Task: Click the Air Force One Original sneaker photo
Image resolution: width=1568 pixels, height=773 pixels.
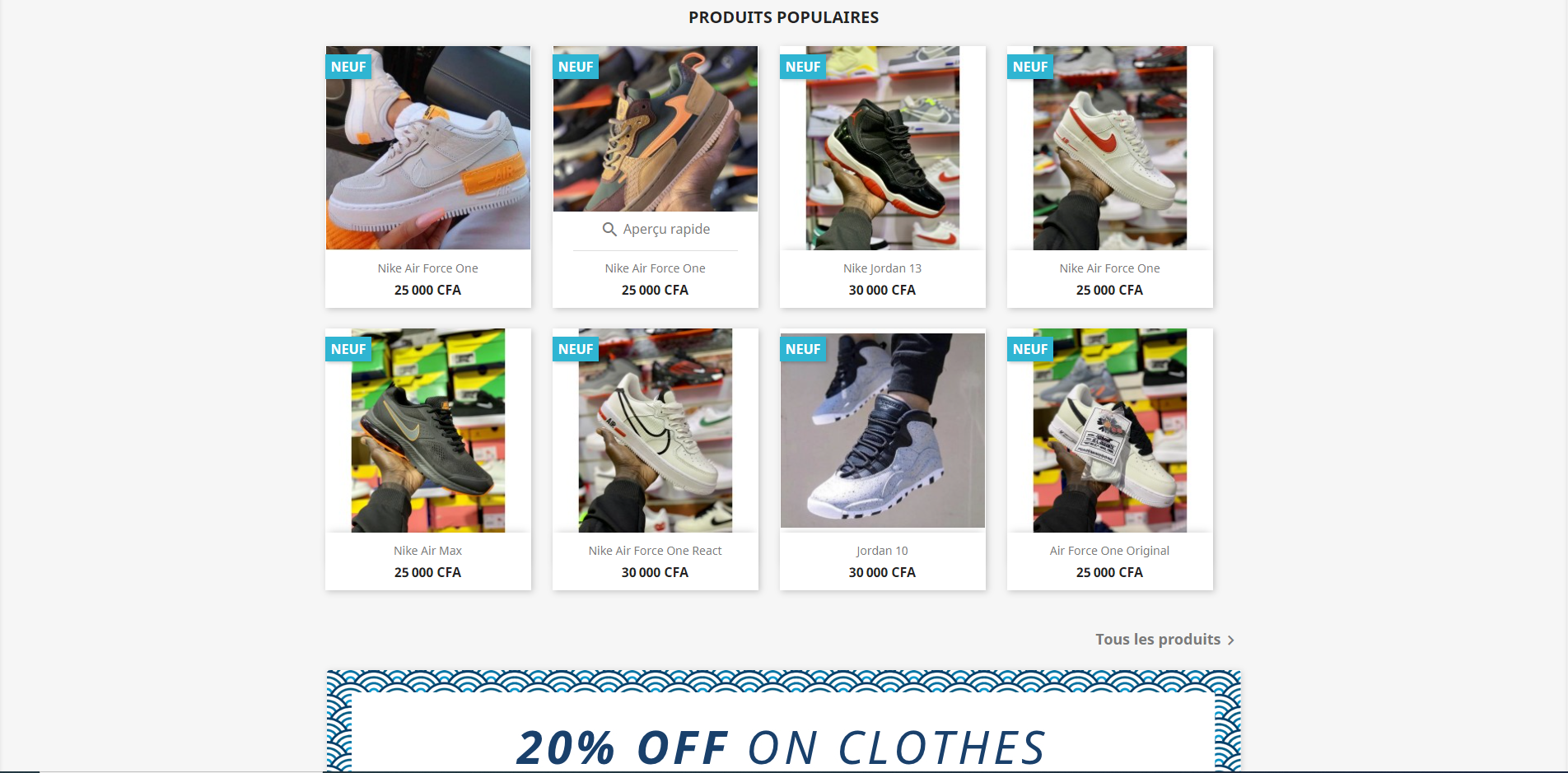Action: point(1109,431)
